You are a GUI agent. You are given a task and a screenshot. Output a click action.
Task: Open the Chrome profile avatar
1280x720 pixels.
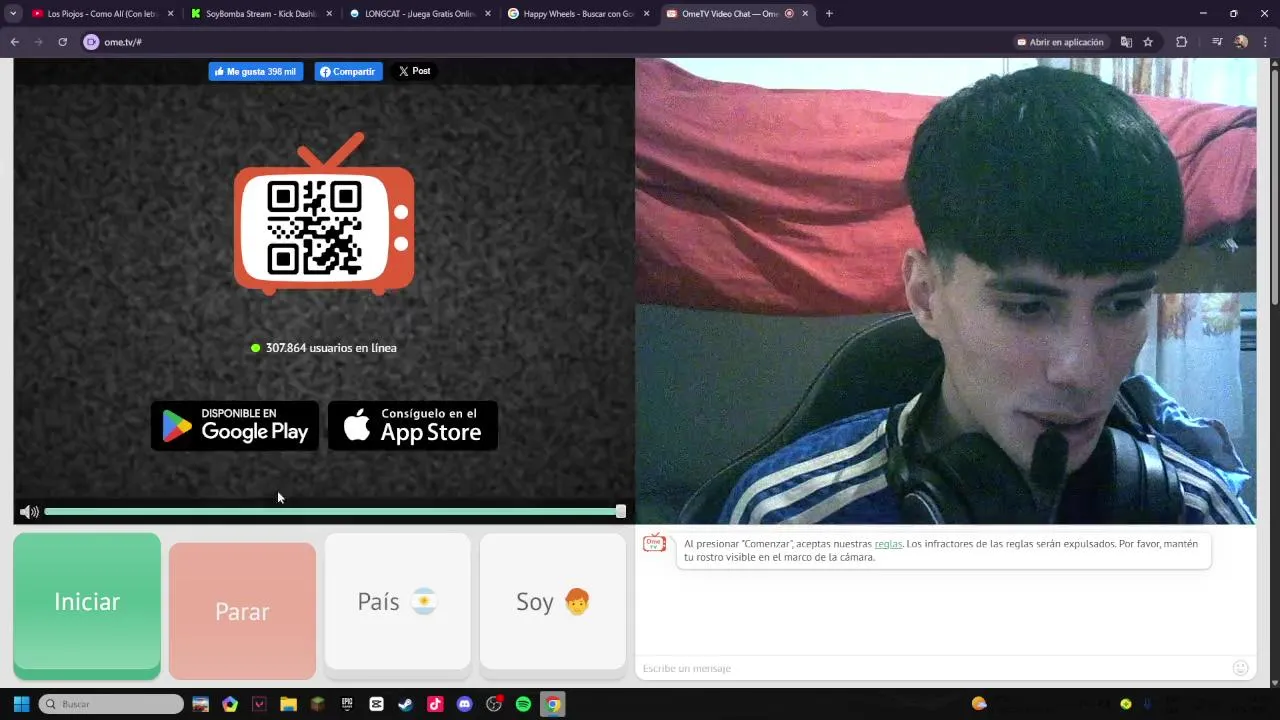point(1241,42)
